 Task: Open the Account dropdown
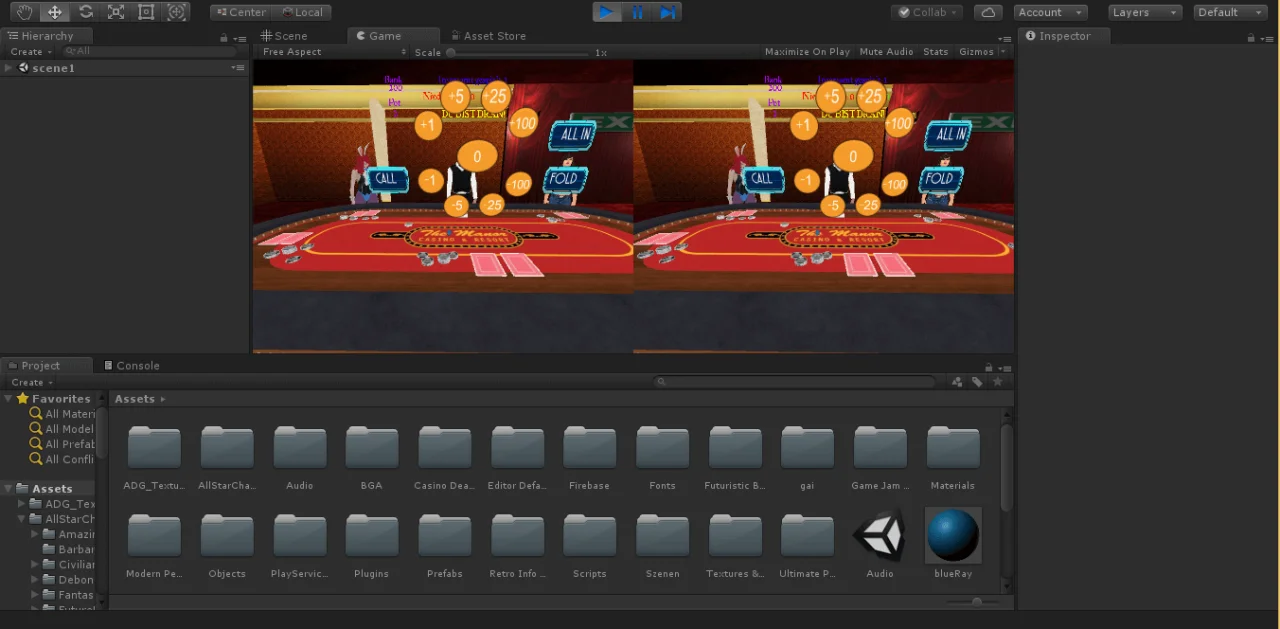point(1050,12)
